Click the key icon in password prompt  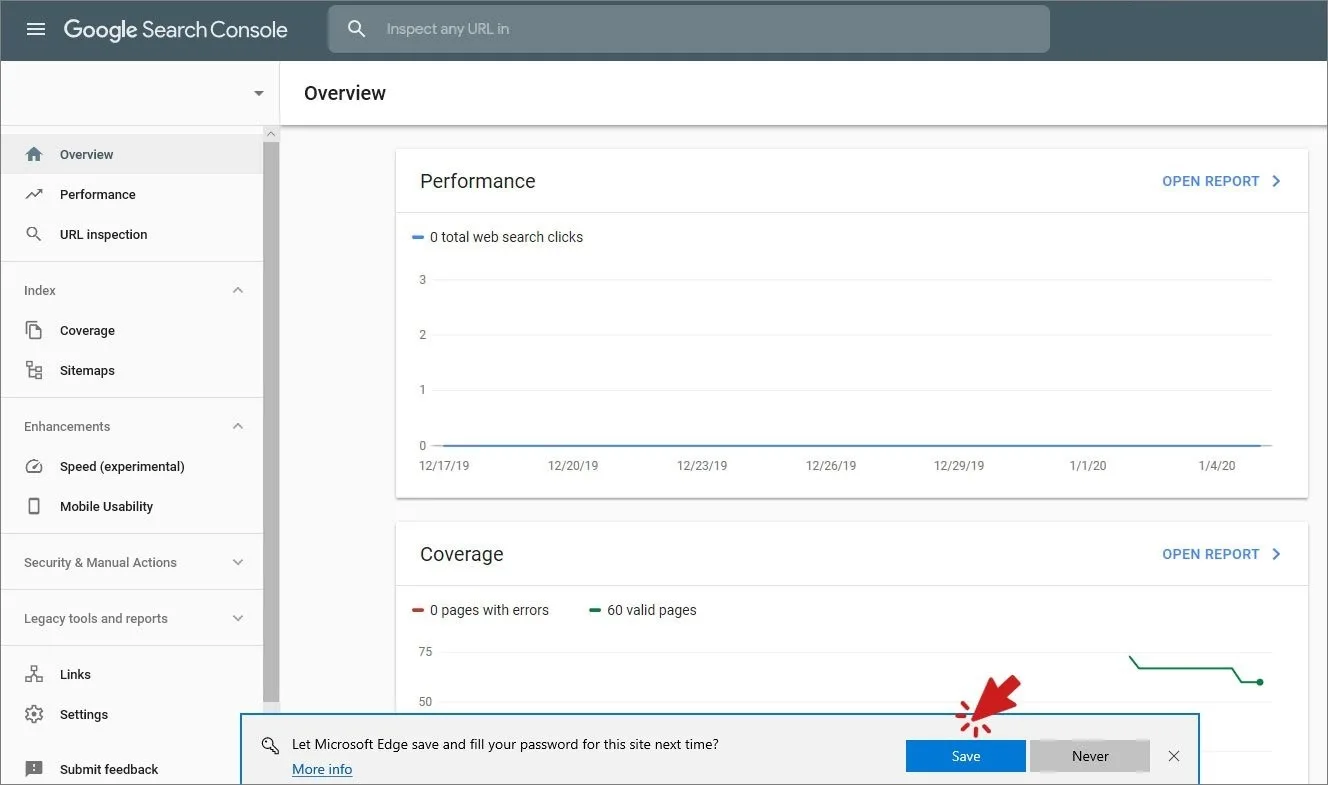(x=269, y=745)
